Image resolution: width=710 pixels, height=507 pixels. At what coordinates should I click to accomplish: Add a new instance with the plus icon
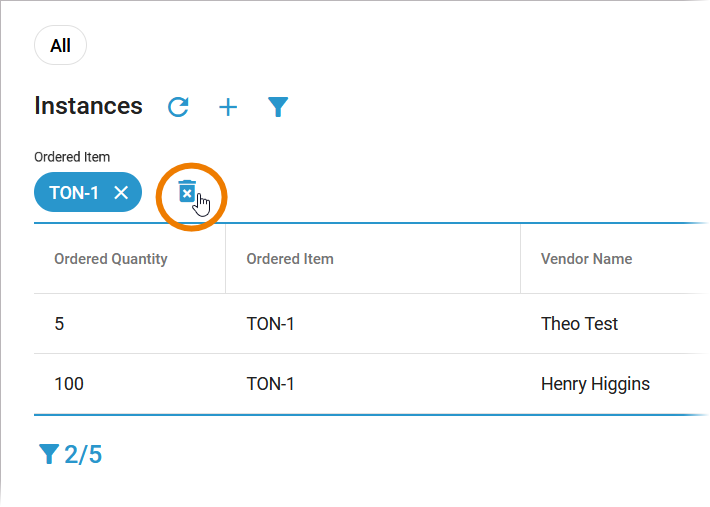pyautogui.click(x=228, y=107)
